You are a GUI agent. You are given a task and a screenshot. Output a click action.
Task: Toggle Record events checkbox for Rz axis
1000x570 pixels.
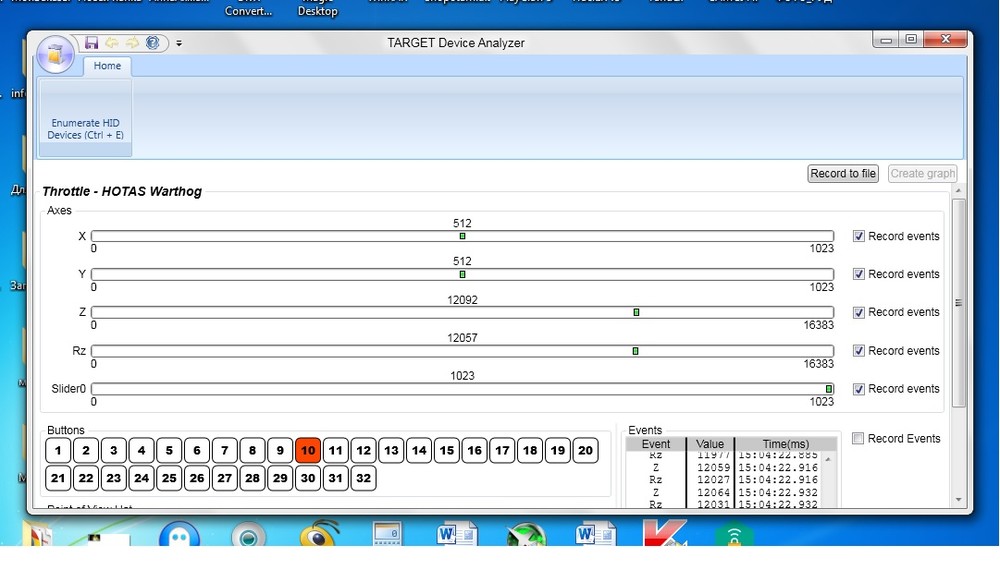click(x=858, y=351)
